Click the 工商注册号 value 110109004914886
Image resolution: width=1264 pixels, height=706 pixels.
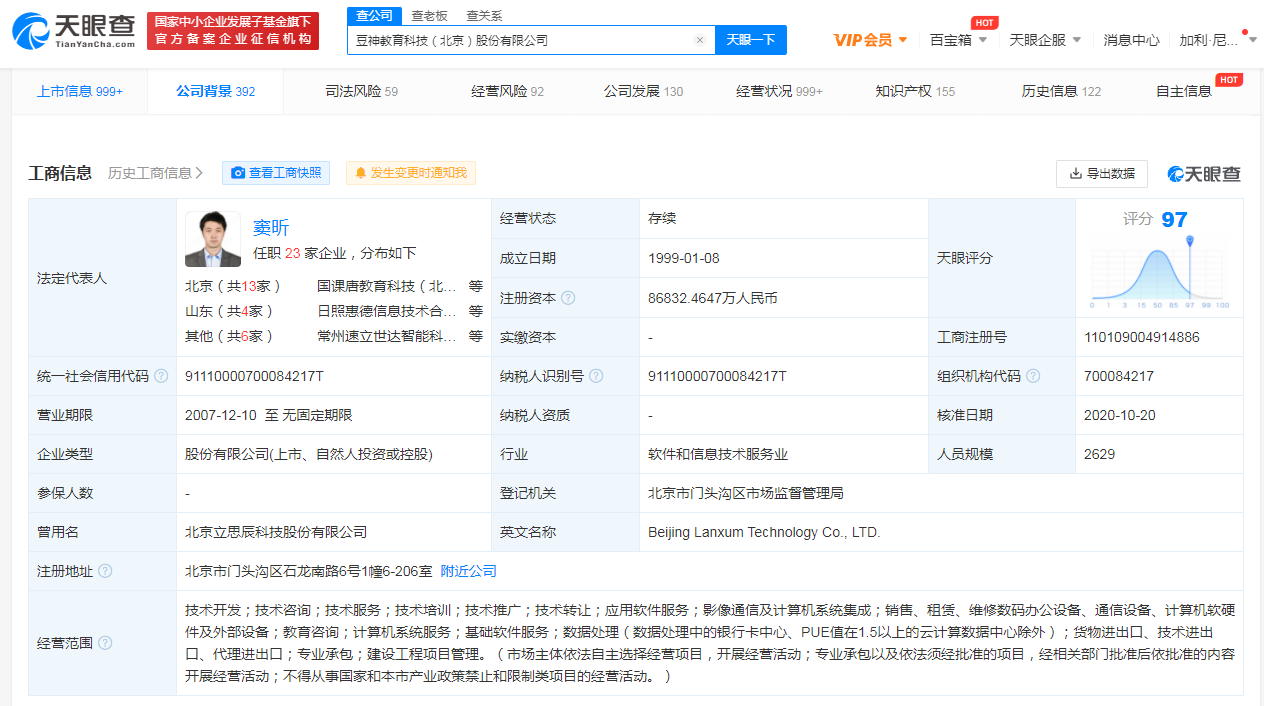coord(1141,337)
